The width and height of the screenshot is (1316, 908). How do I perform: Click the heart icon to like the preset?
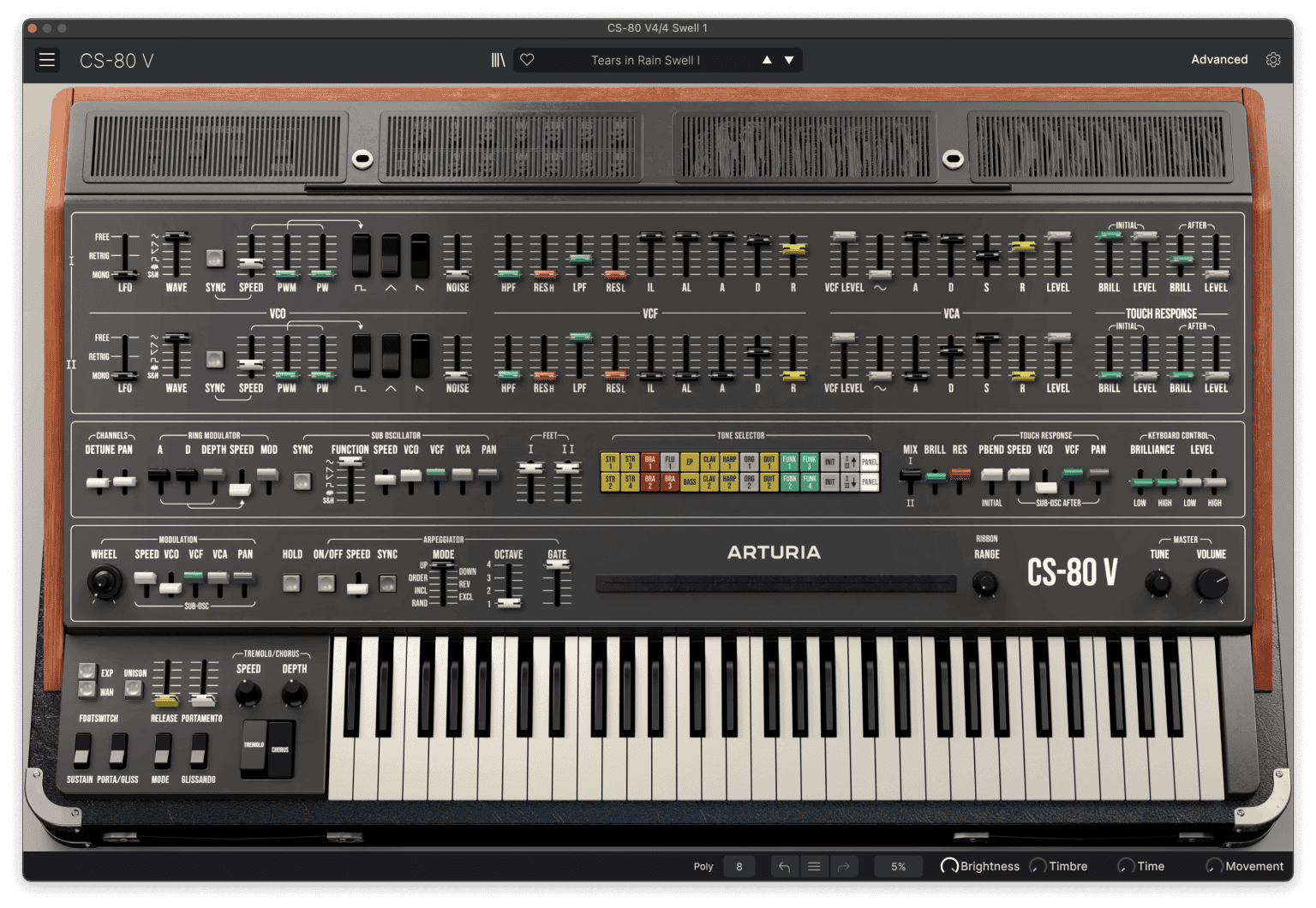tap(526, 60)
